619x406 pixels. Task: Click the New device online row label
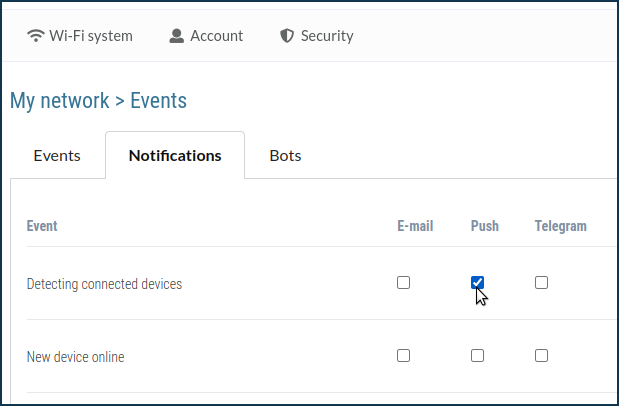point(75,357)
